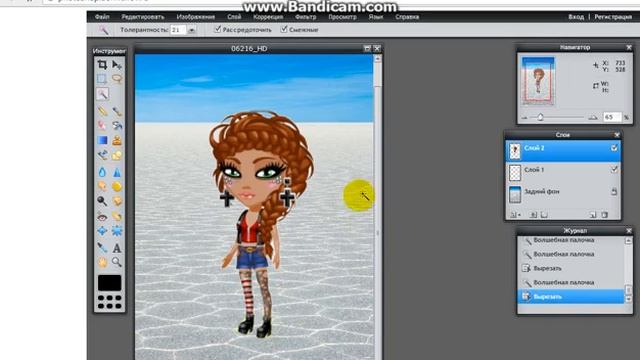Toggle the Смежные checkbox
Screen dimensions: 640x360
[284, 29]
